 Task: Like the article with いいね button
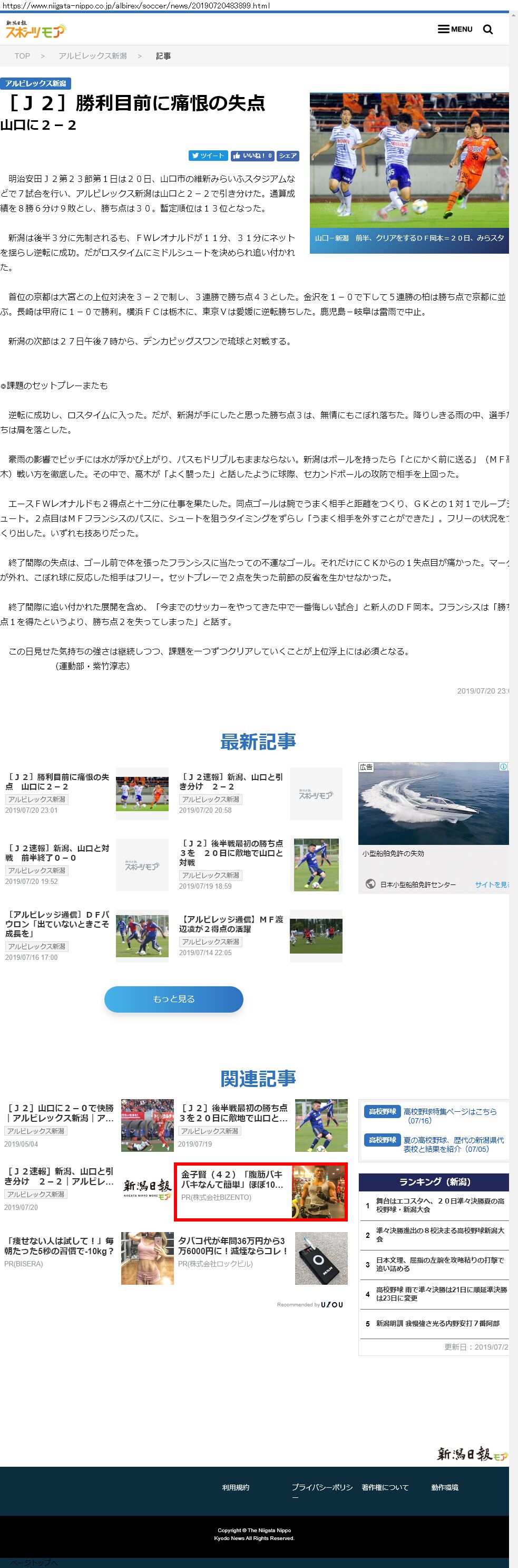click(x=252, y=155)
